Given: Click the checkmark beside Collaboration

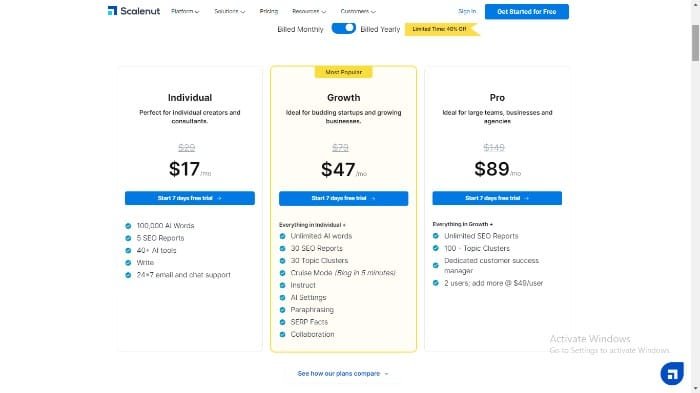Looking at the screenshot, I should [x=283, y=334].
